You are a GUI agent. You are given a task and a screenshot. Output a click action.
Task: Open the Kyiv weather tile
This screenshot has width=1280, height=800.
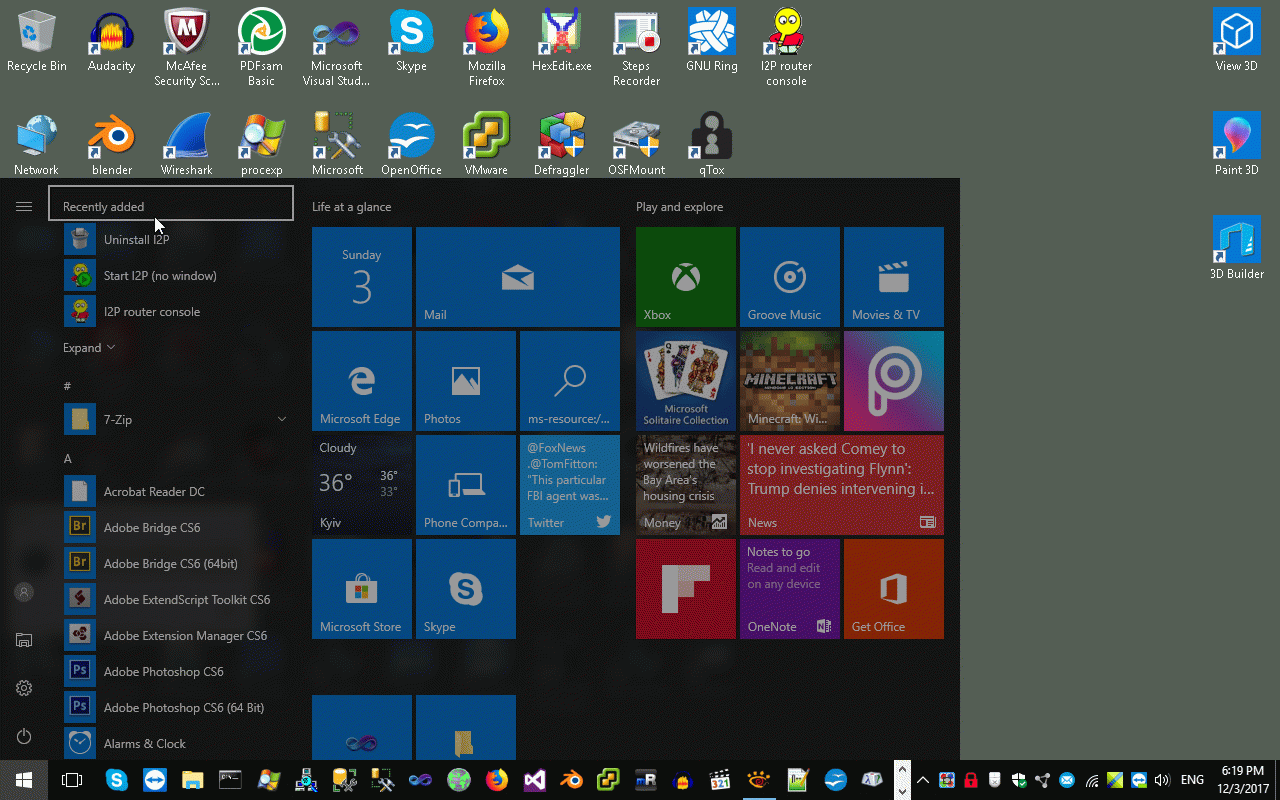(x=362, y=485)
